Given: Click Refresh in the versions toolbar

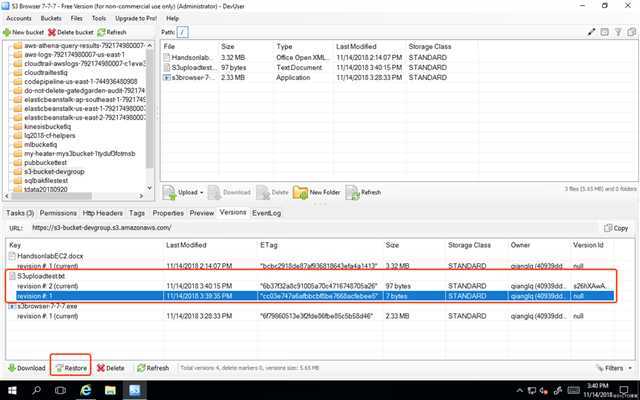Looking at the screenshot, I should click(153, 368).
